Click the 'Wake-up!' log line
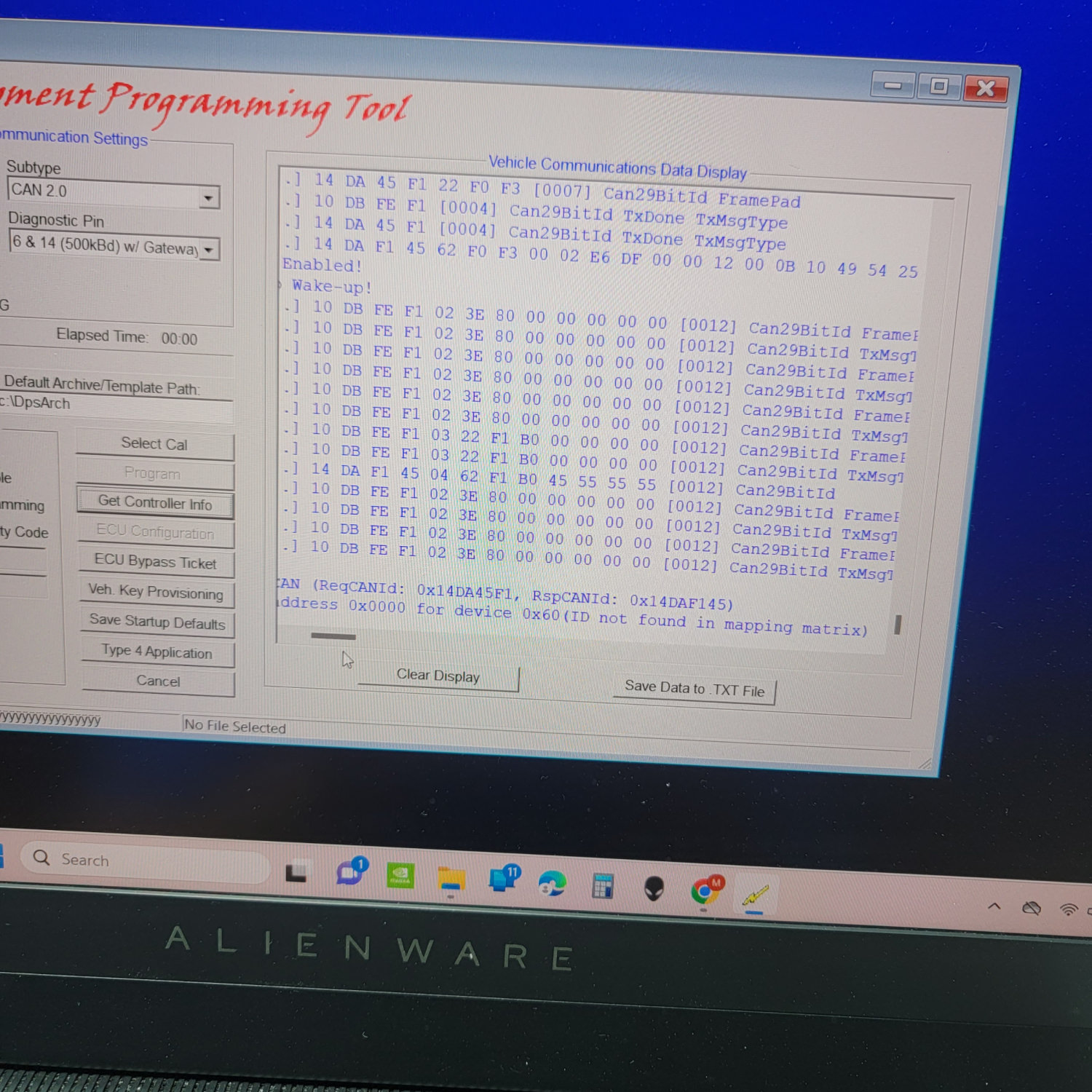 (331, 286)
